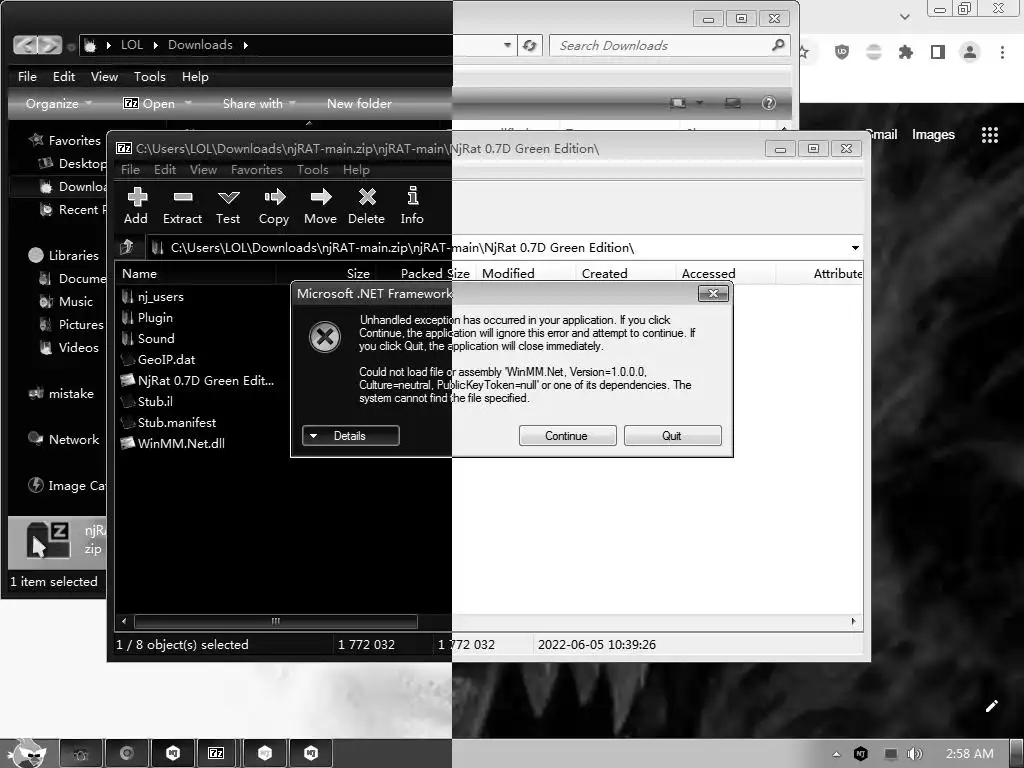Click Quit in the .NET error dialog
The image size is (1024, 768).
(x=672, y=436)
